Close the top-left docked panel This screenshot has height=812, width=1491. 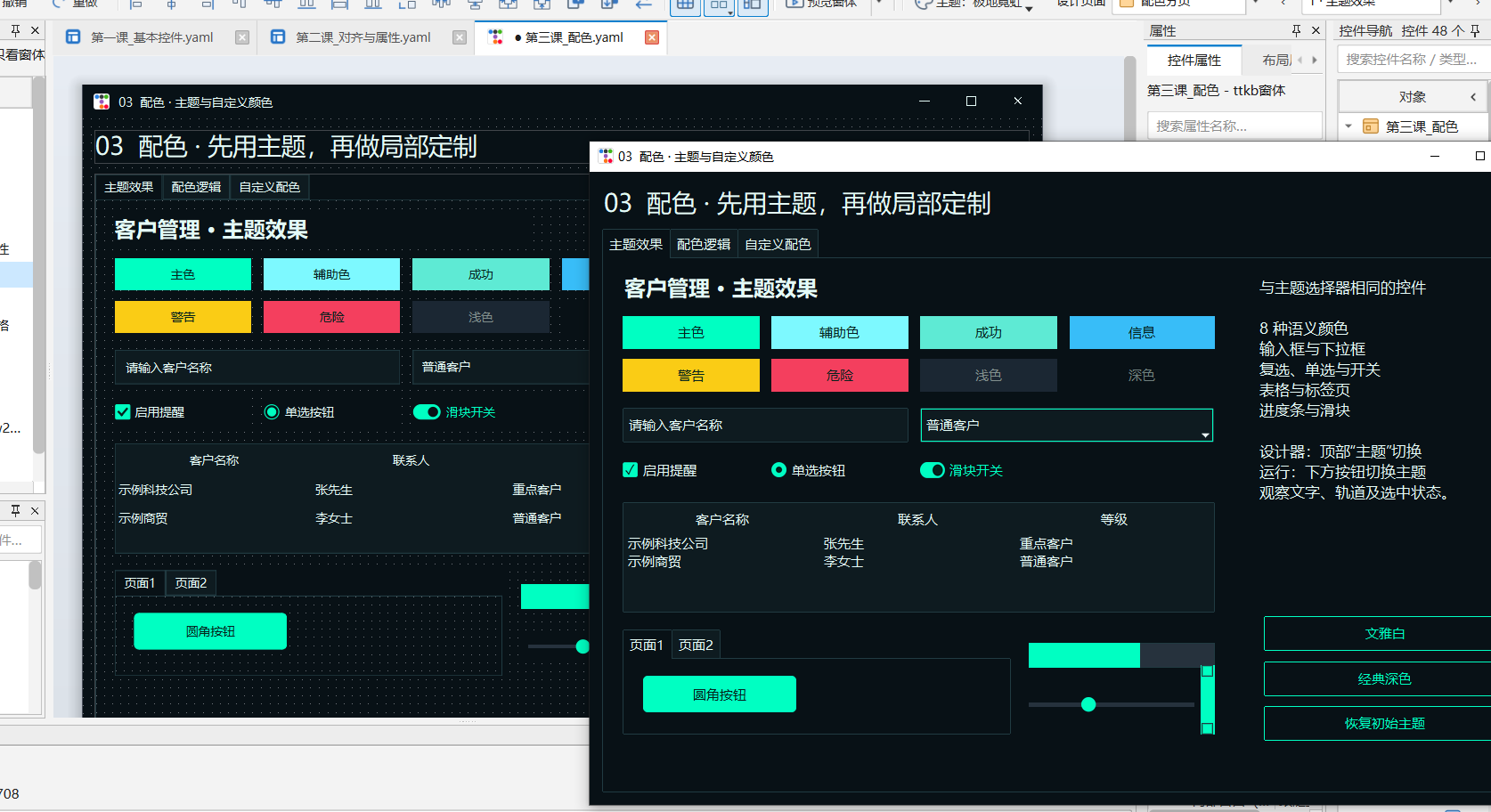pyautogui.click(x=35, y=30)
